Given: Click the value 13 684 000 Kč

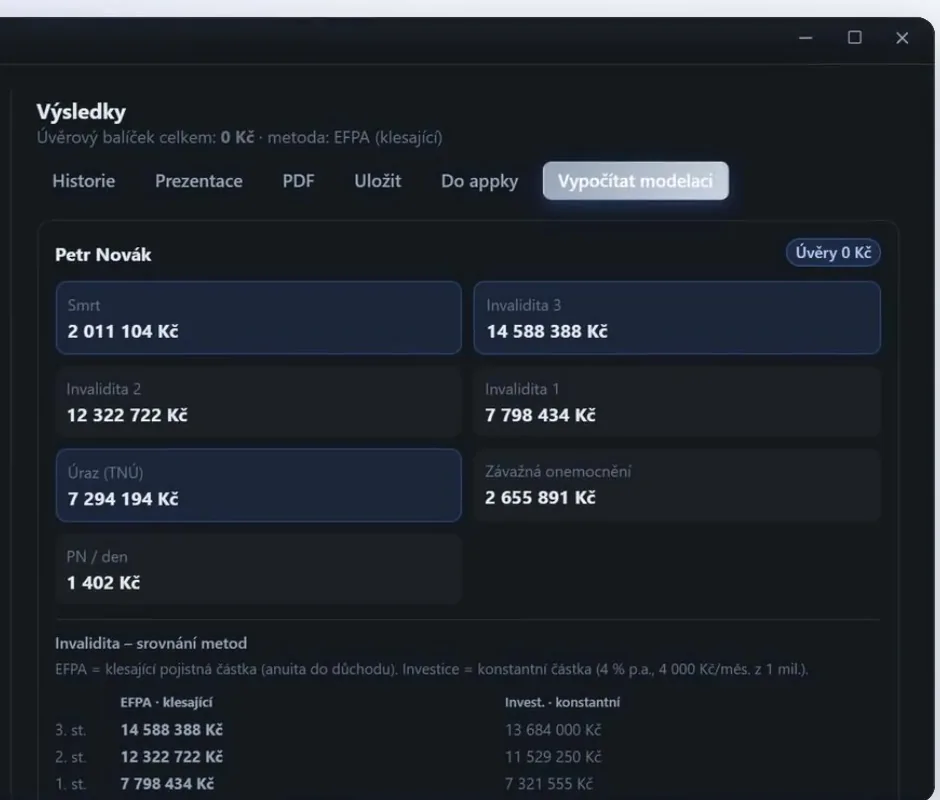Looking at the screenshot, I should coord(553,730).
